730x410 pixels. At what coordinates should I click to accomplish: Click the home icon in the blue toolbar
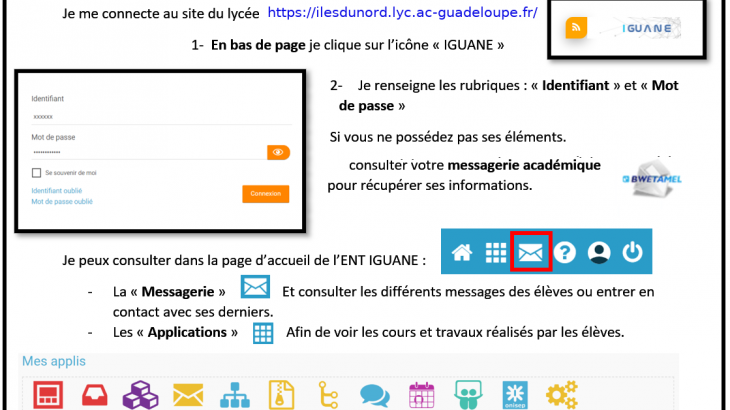tap(461, 252)
